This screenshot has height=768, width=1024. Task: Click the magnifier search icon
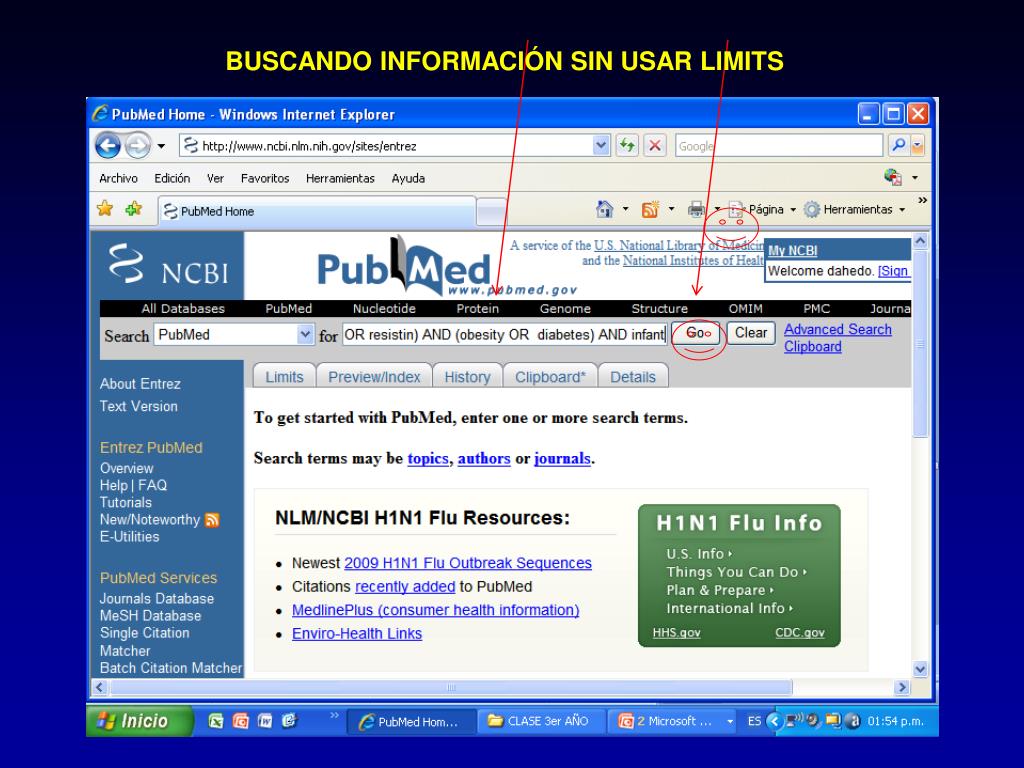(899, 145)
